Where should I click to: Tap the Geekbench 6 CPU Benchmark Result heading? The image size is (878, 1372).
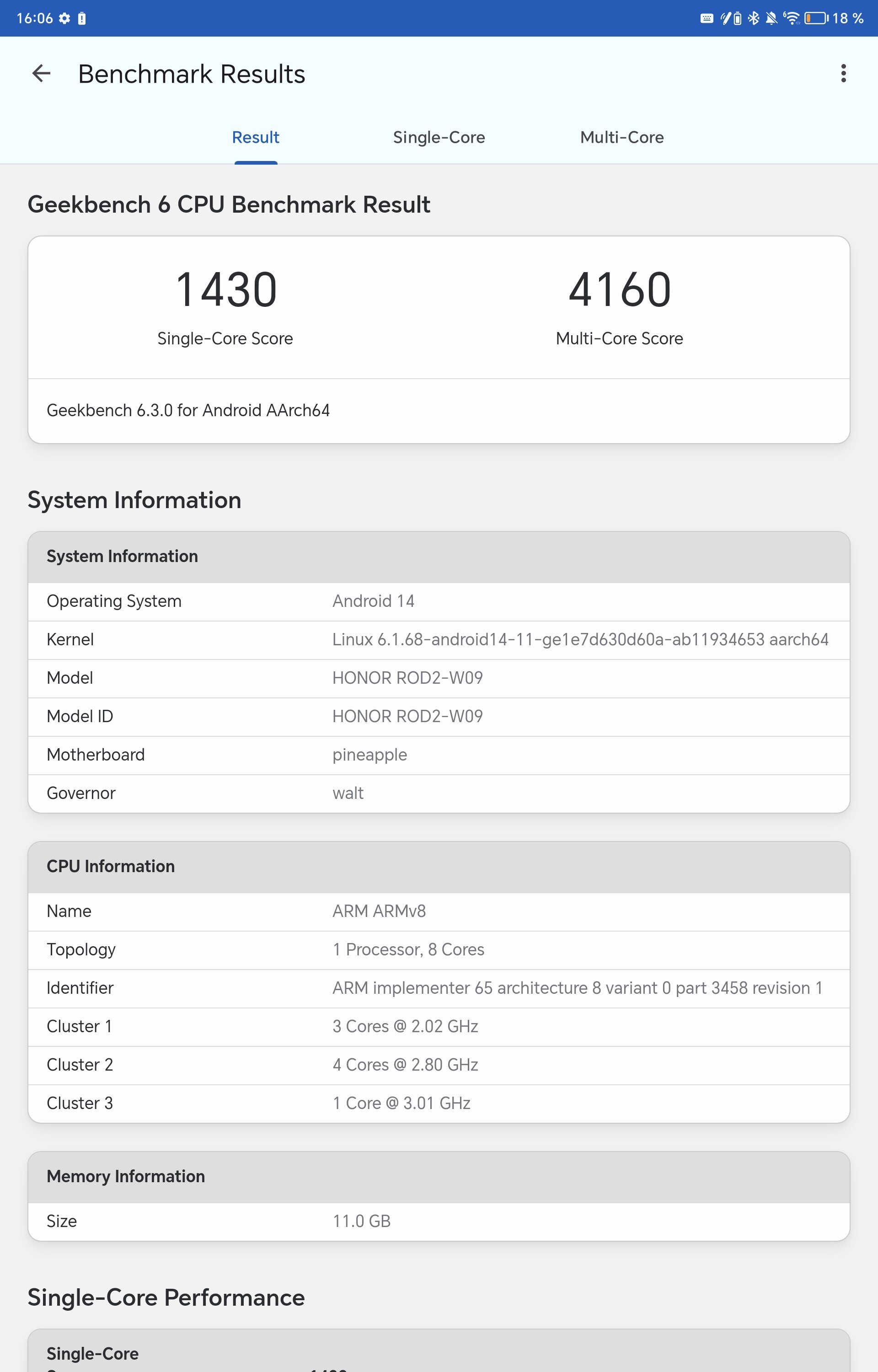229,204
